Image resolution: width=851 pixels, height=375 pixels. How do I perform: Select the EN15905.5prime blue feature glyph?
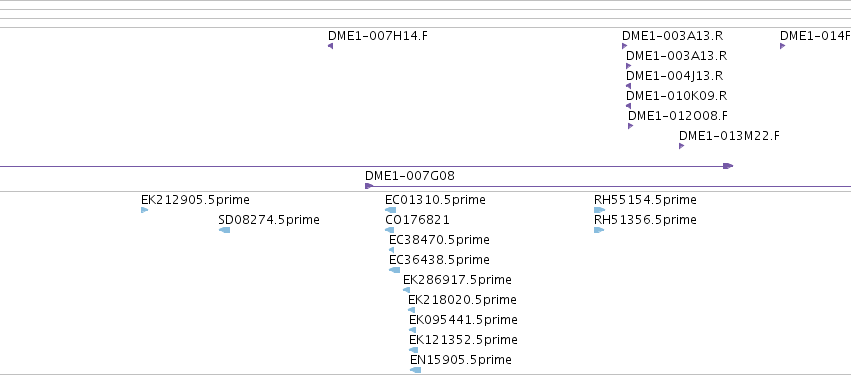415,370
